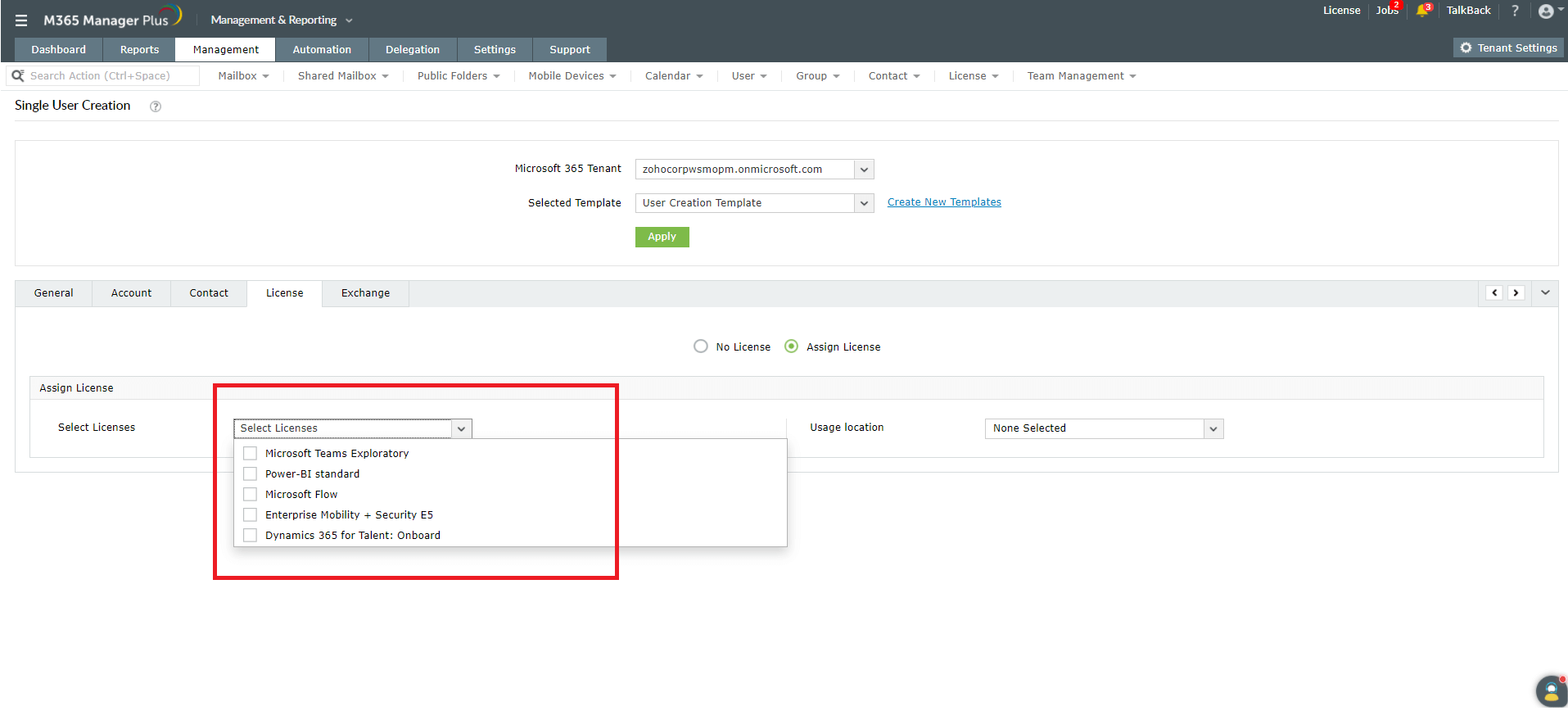
Task: Expand the Selected Template dropdown
Action: click(864, 203)
